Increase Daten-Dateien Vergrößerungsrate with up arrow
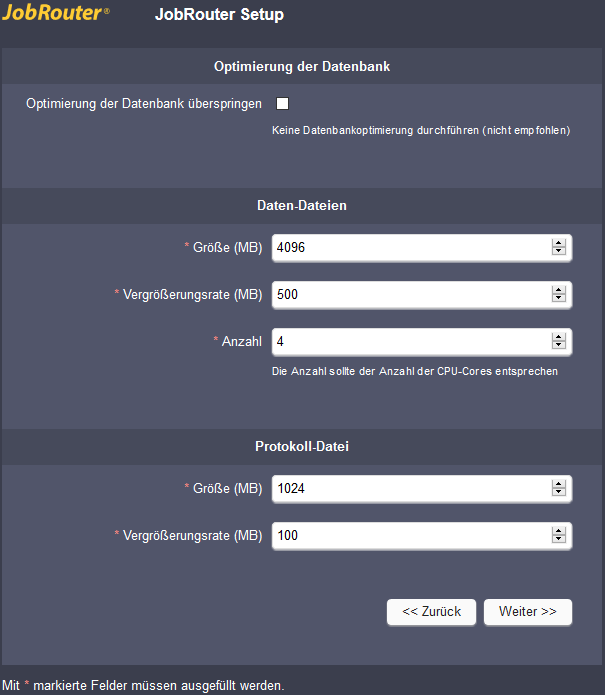The image size is (605, 695). coord(558,290)
